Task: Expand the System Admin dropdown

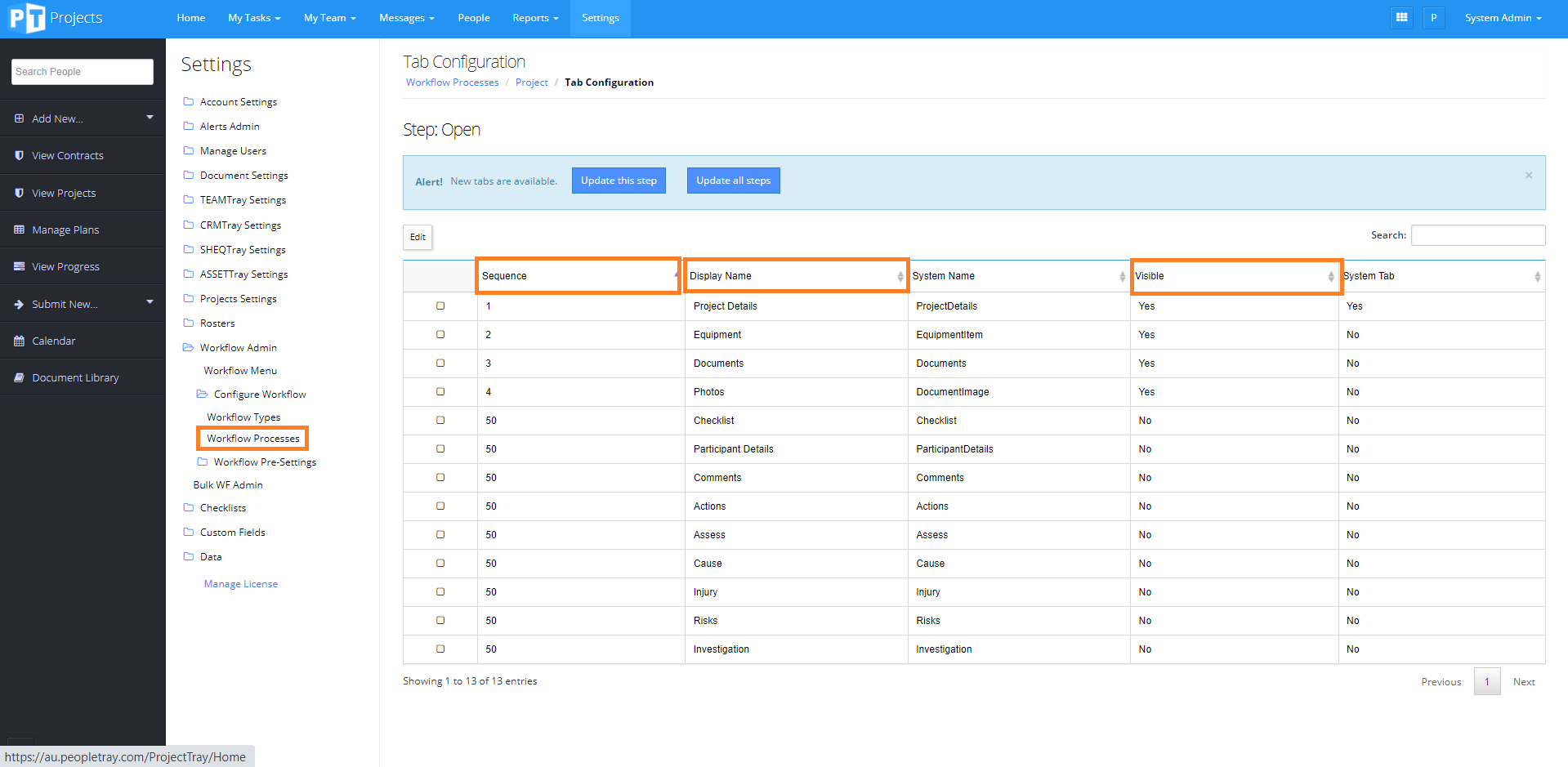Action: [1502, 17]
